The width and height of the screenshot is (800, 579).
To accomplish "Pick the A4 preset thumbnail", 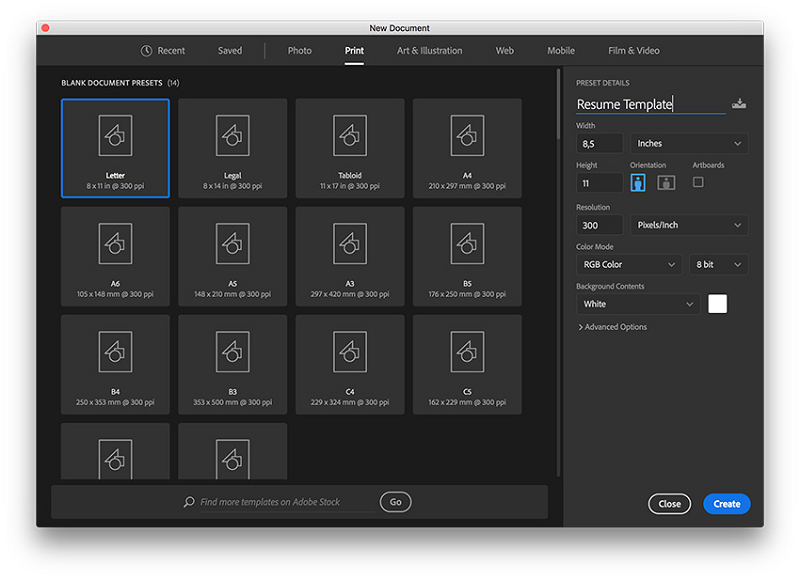I will click(467, 135).
